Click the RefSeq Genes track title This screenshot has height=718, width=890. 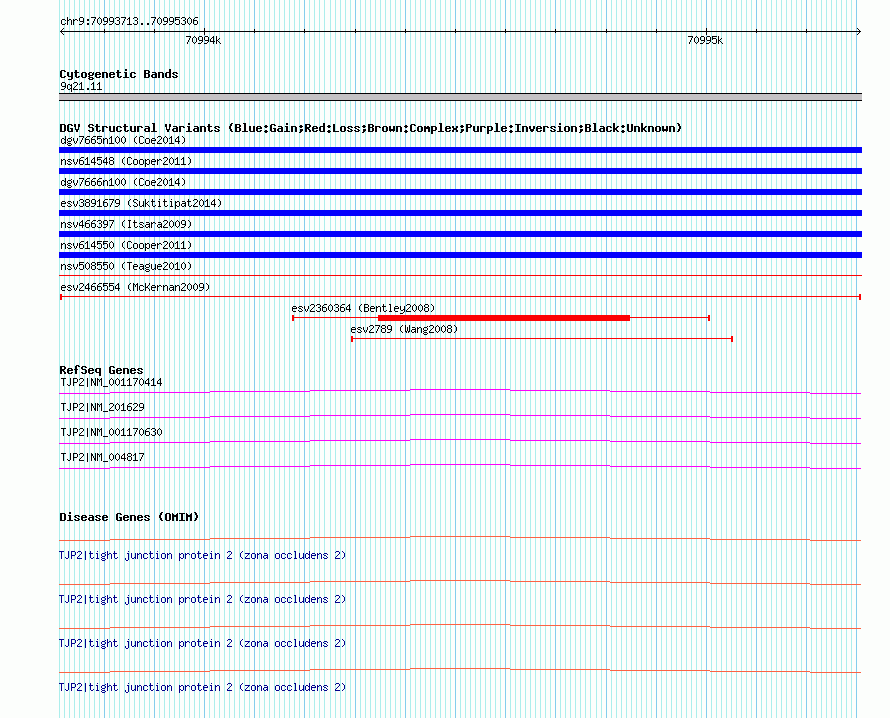(101, 370)
